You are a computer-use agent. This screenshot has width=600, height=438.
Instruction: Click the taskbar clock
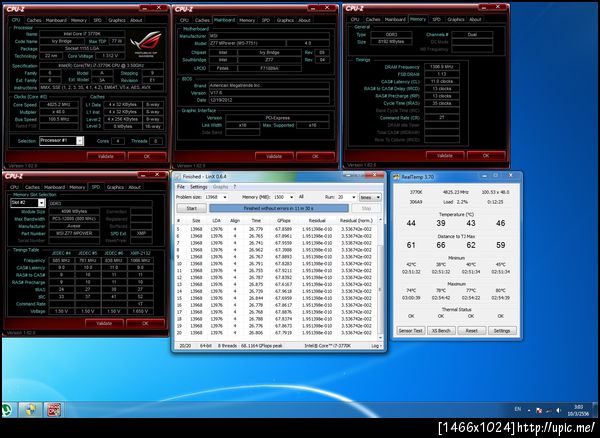coord(579,410)
